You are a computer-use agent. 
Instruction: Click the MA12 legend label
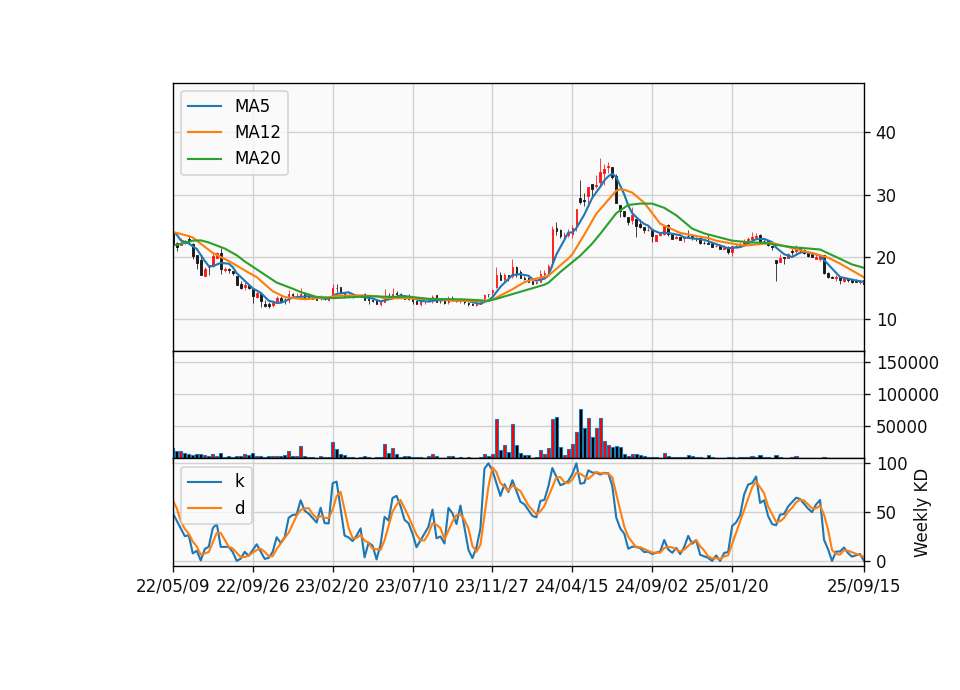pos(257,132)
